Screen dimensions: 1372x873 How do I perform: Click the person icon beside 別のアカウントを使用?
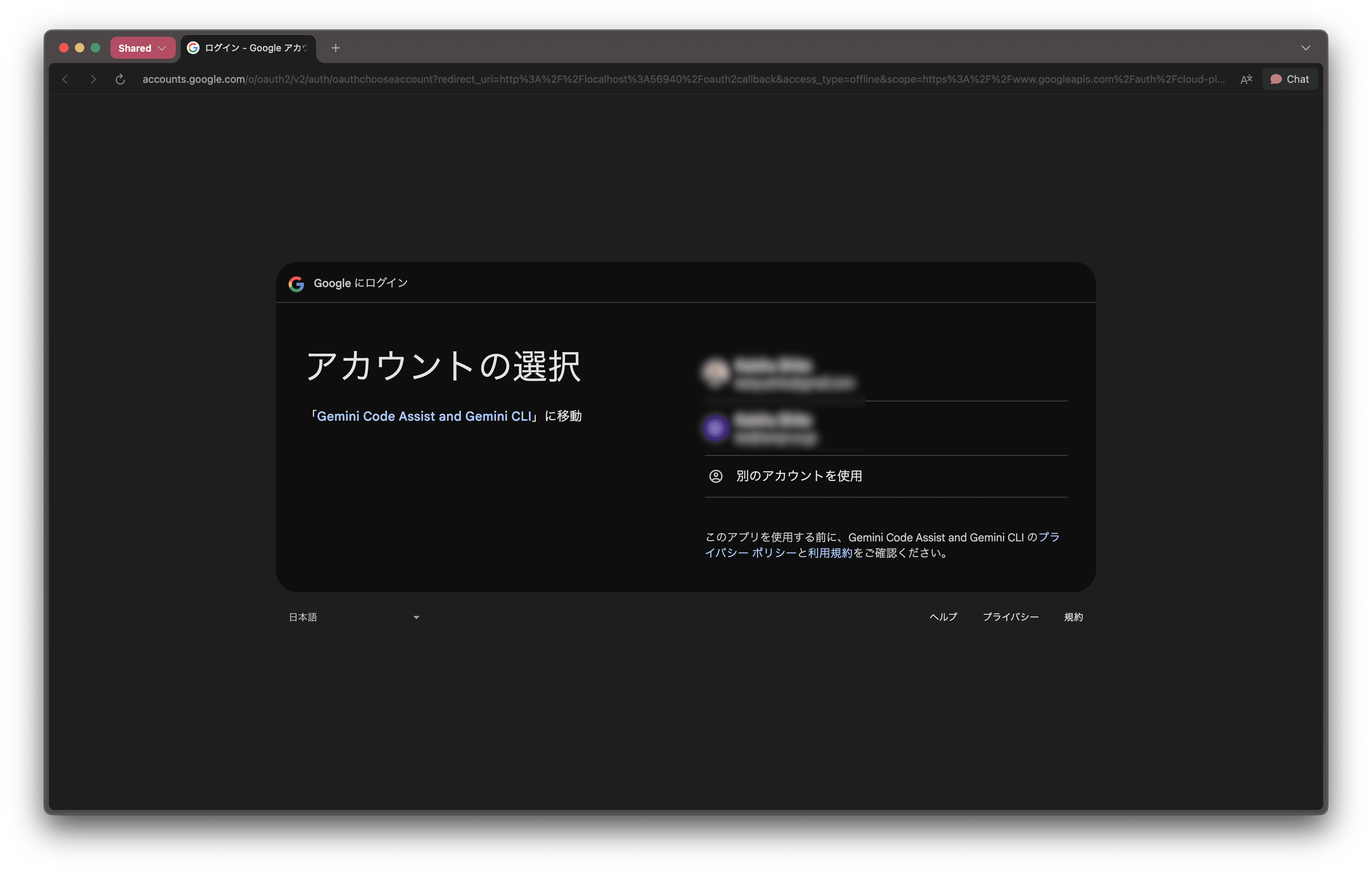point(716,476)
